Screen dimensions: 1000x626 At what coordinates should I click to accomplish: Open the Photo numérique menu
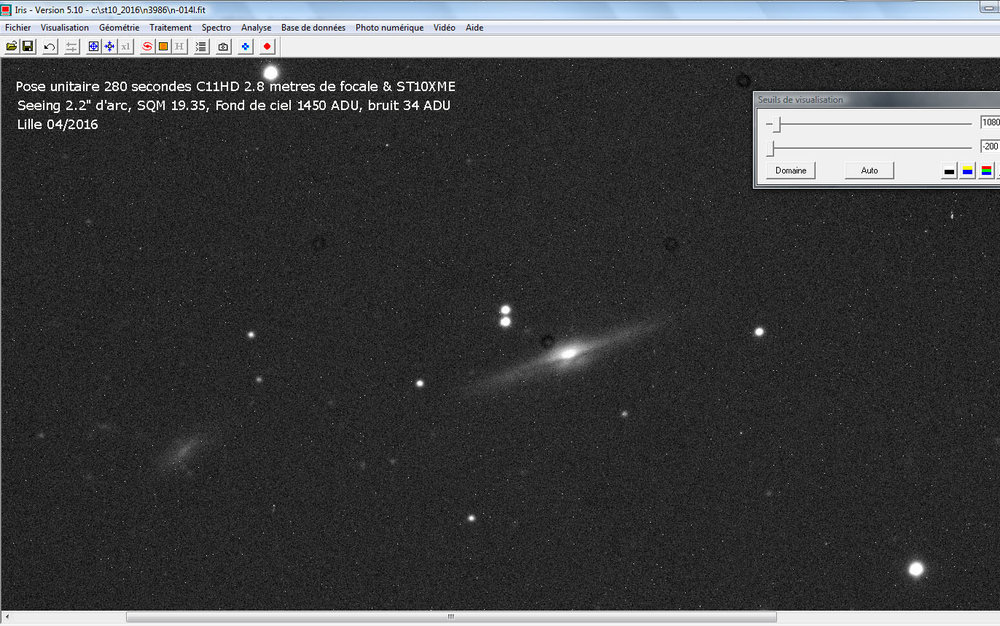[x=389, y=27]
